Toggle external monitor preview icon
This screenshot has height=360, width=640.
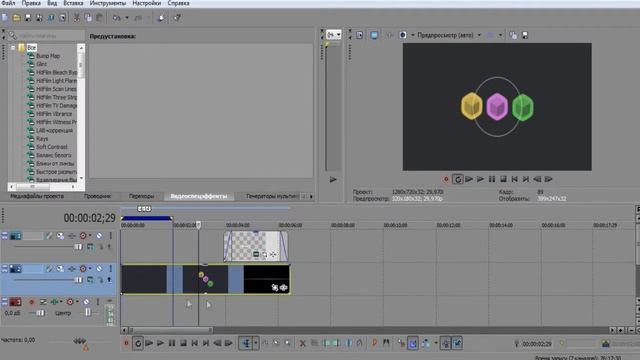pyautogui.click(x=374, y=35)
